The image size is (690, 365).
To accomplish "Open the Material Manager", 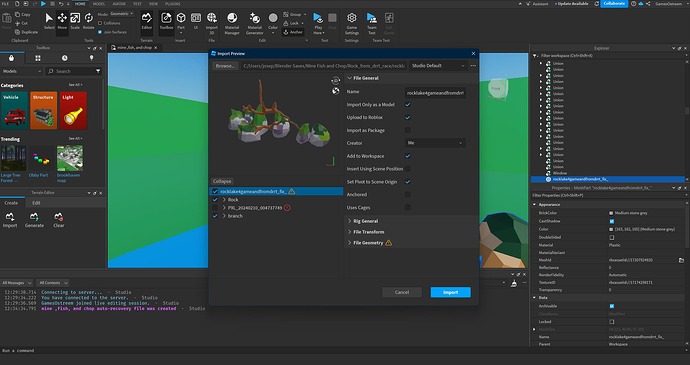I will 232,23.
